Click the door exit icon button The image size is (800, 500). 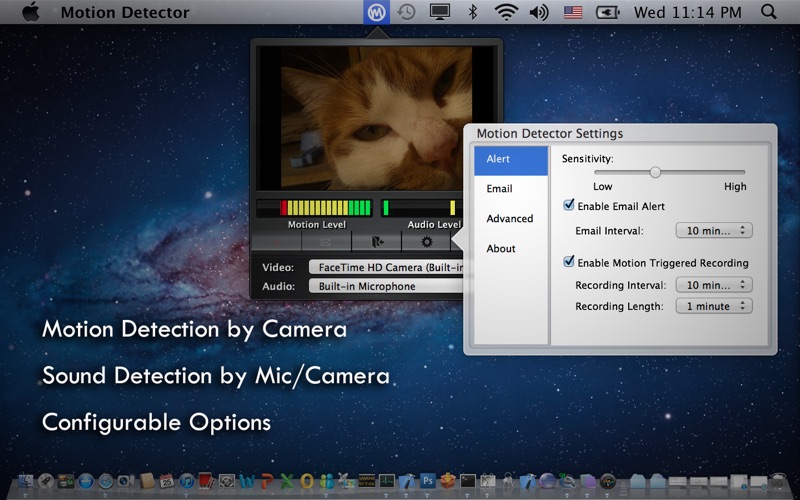click(377, 241)
